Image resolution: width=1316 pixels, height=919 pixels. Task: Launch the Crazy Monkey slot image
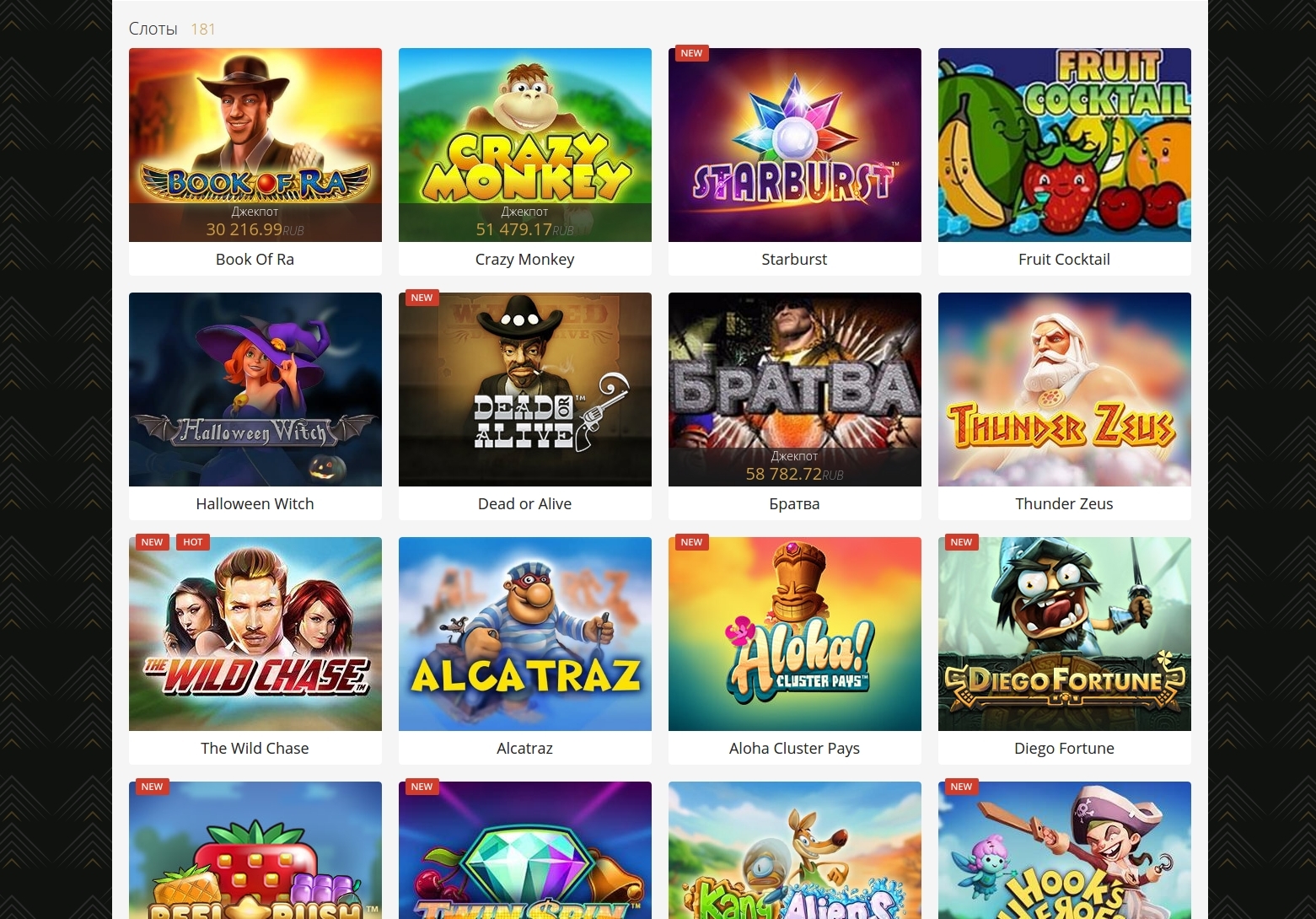pos(524,145)
